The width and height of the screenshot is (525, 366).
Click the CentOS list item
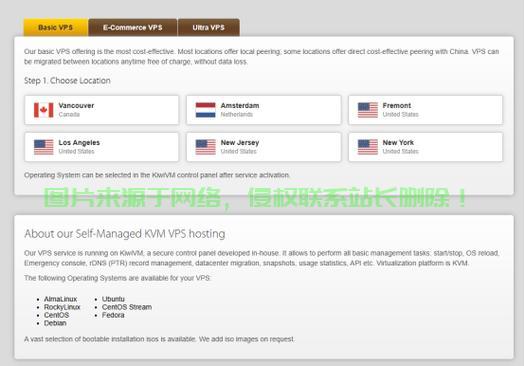(x=57, y=315)
